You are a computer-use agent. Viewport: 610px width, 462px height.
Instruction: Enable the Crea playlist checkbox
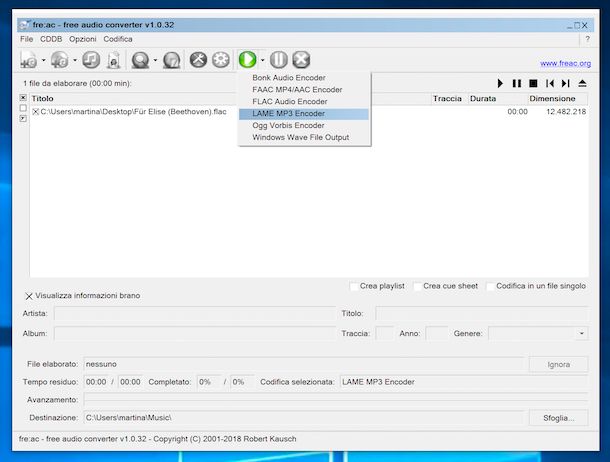pos(354,287)
